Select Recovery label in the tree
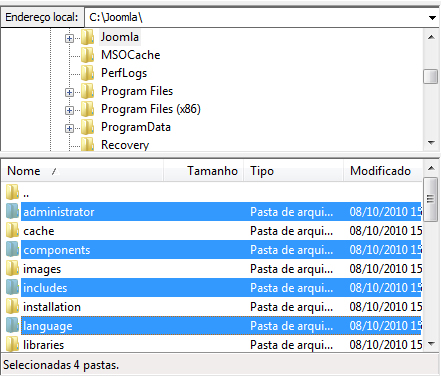Image resolution: width=441 pixels, height=376 pixels. pyautogui.click(x=125, y=145)
